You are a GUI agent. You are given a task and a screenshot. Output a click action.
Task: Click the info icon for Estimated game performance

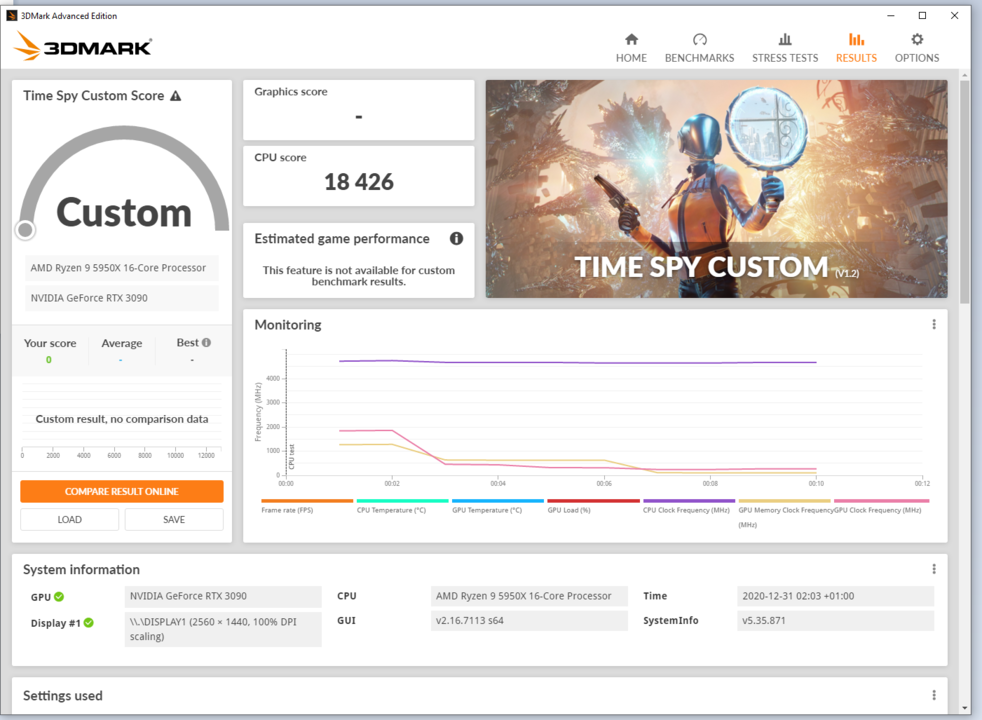pos(457,239)
